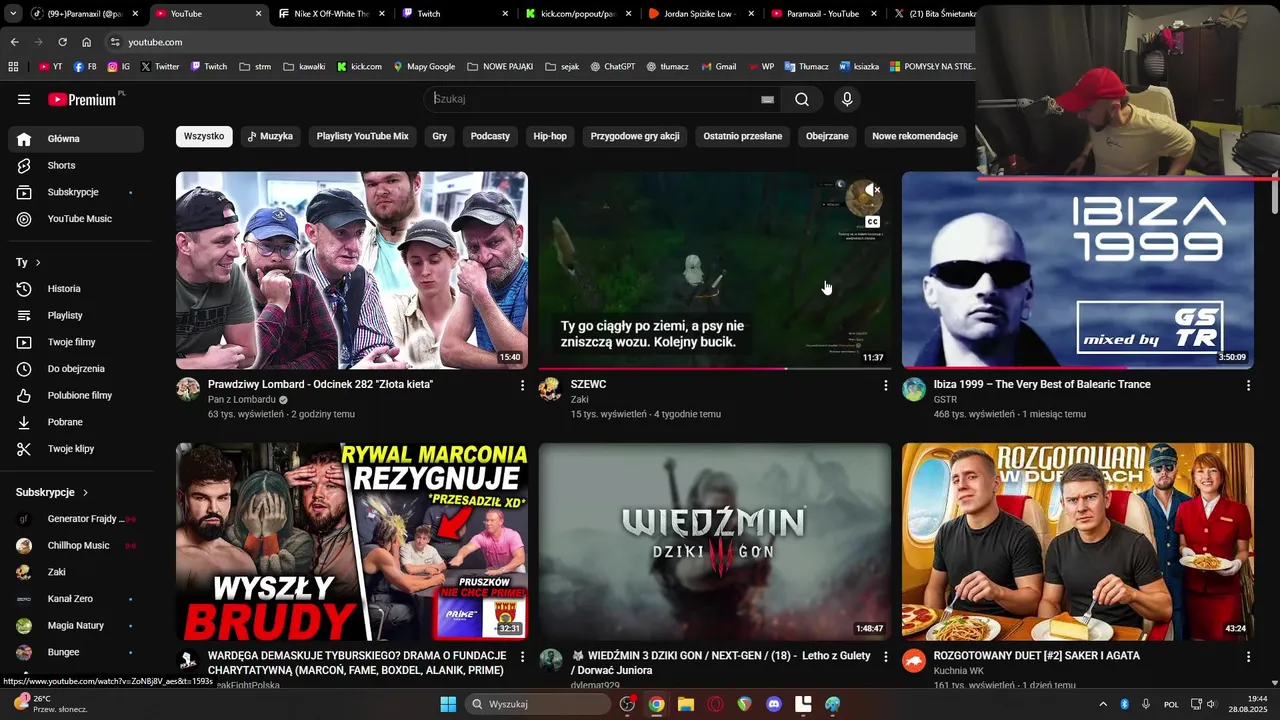The width and height of the screenshot is (1280, 720).
Task: Open Playlisty in the sidebar
Action: click(76, 315)
